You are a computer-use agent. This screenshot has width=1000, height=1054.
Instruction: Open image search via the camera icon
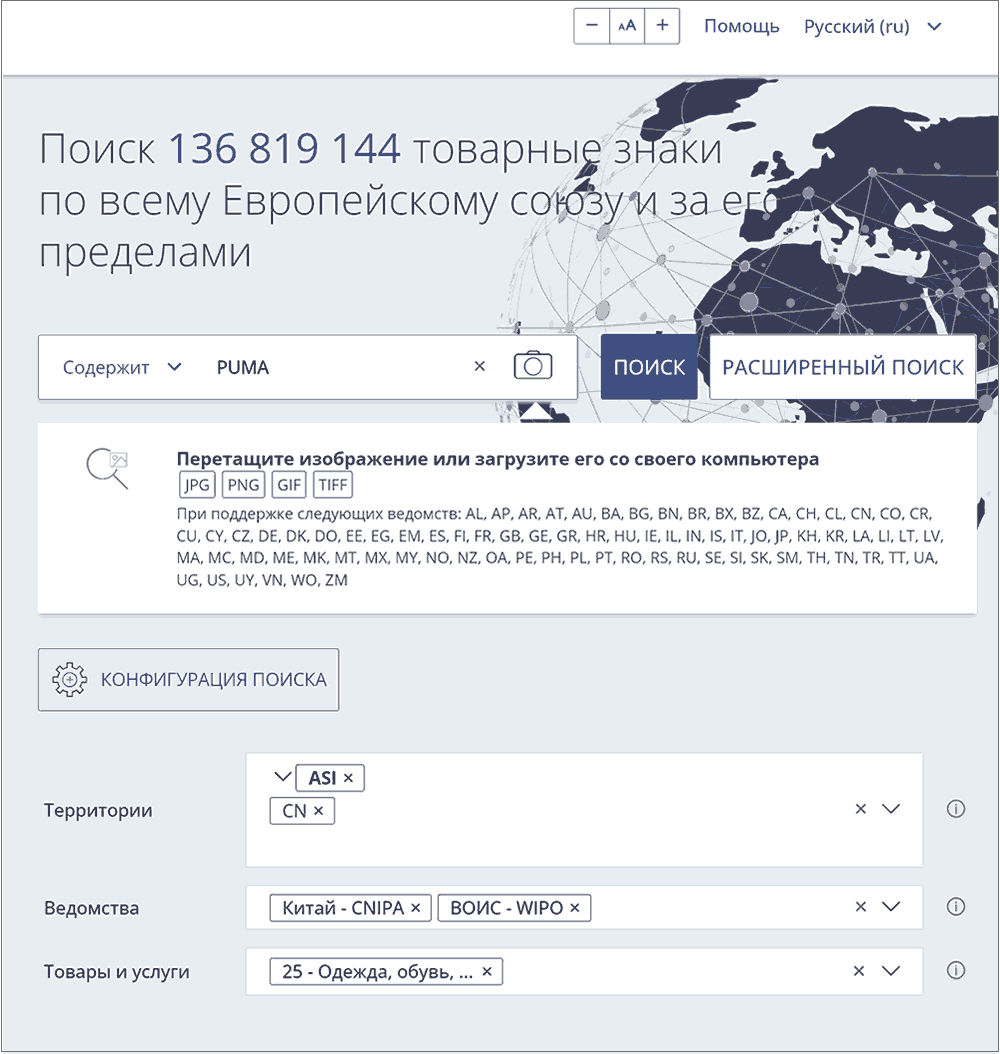pos(532,366)
